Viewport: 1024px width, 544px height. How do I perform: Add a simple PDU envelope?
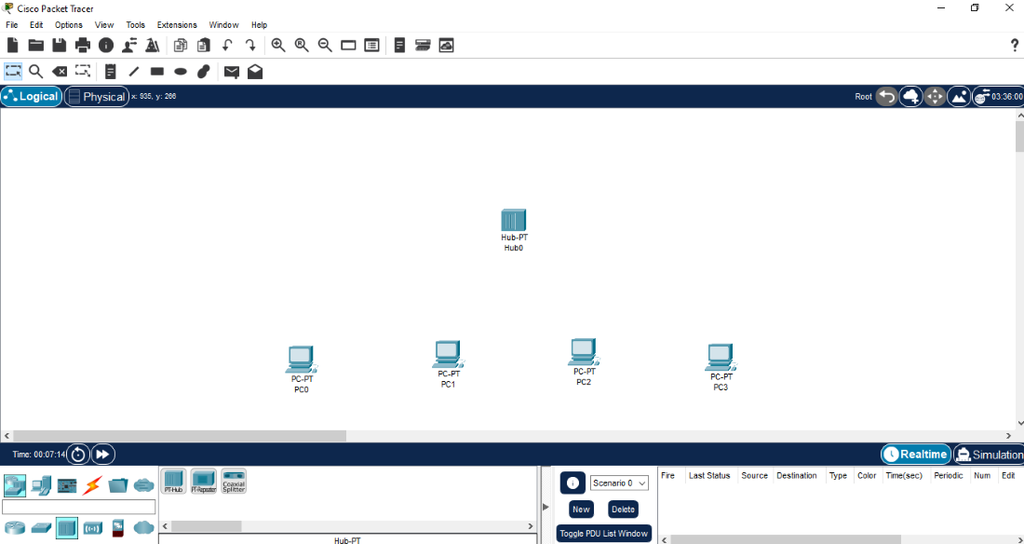click(231, 71)
